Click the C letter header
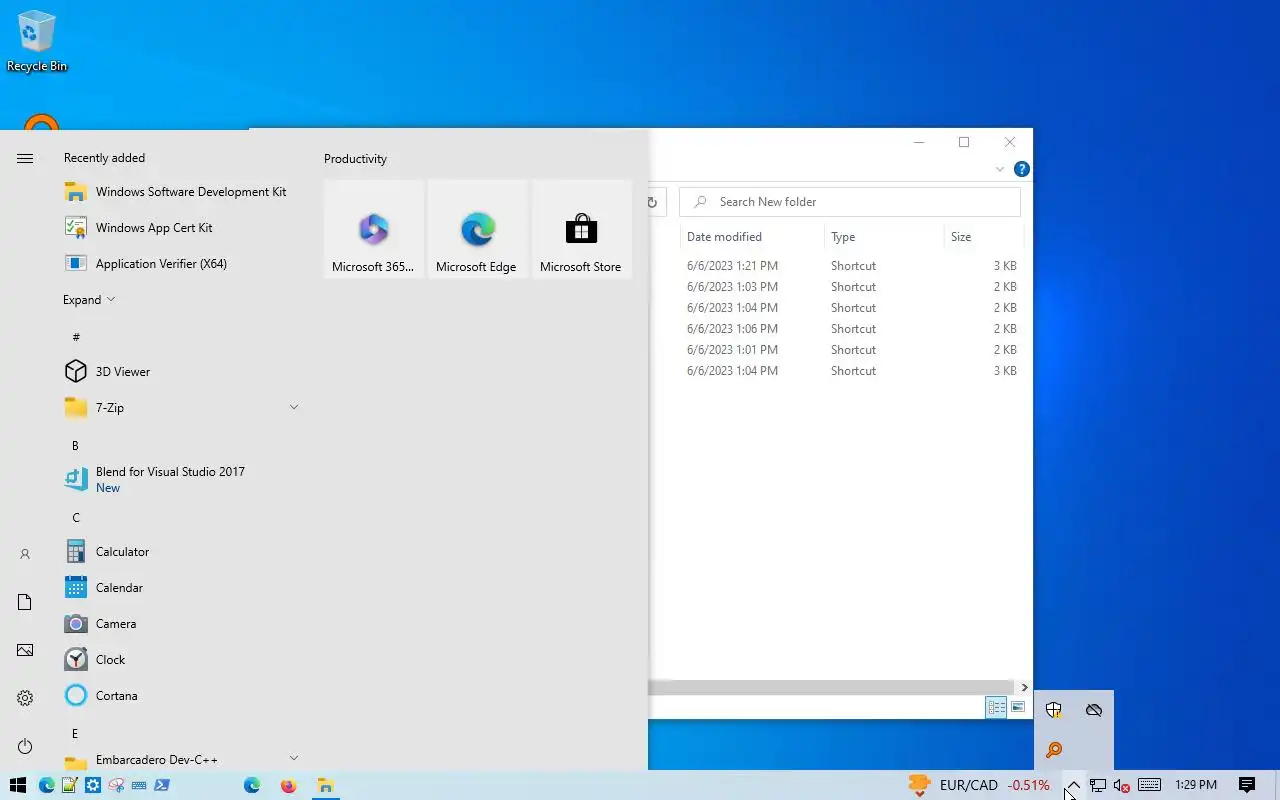 [x=75, y=517]
